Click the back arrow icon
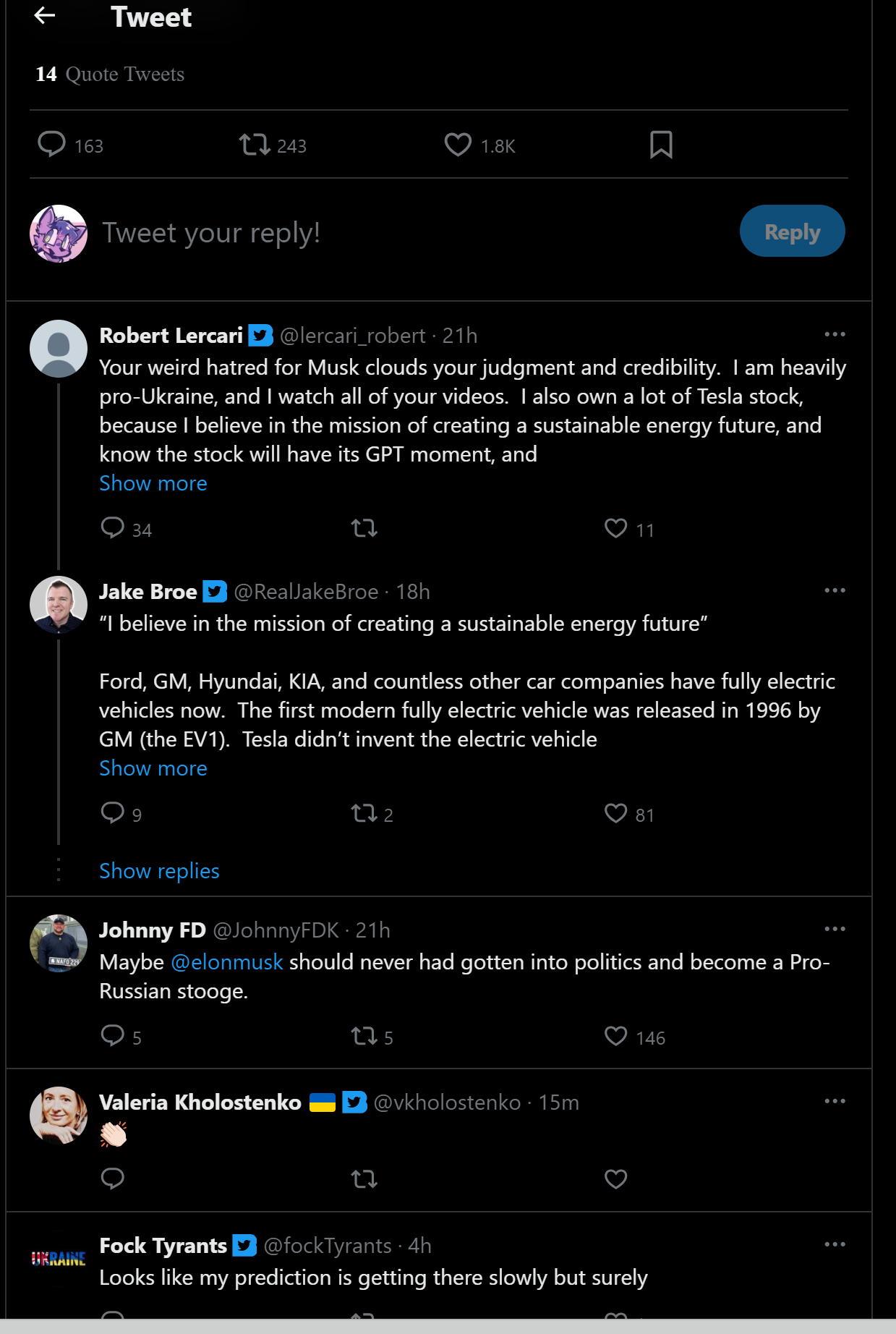Viewport: 896px width, 1334px height. 45,15
